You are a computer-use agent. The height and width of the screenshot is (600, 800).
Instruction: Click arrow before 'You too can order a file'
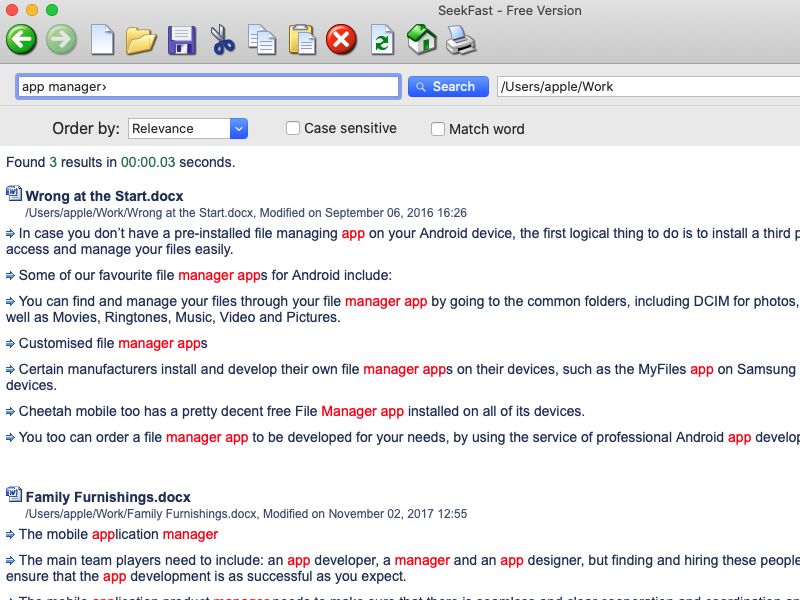pyautogui.click(x=10, y=437)
